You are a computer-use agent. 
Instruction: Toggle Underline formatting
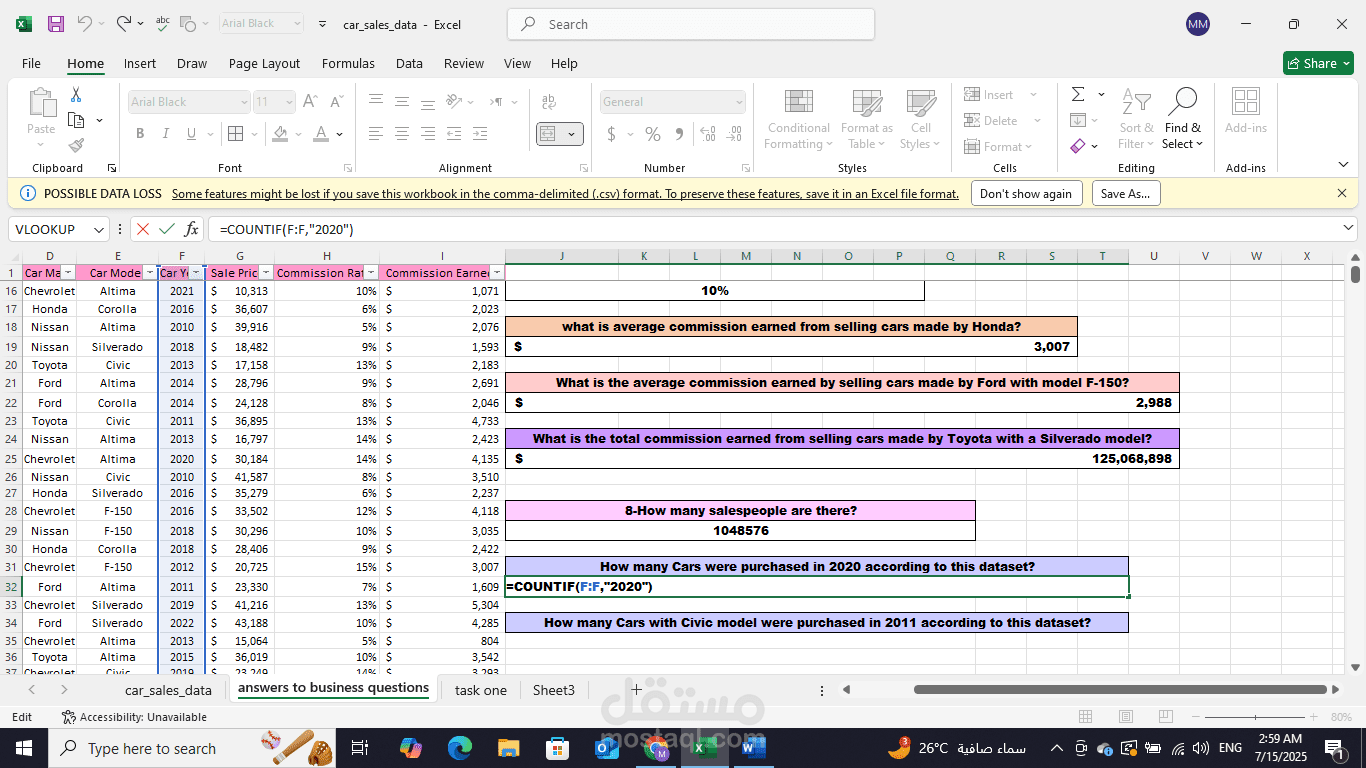pos(189,134)
